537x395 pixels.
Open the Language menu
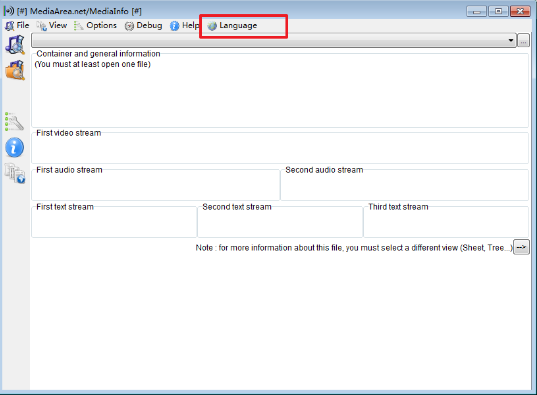(232, 26)
